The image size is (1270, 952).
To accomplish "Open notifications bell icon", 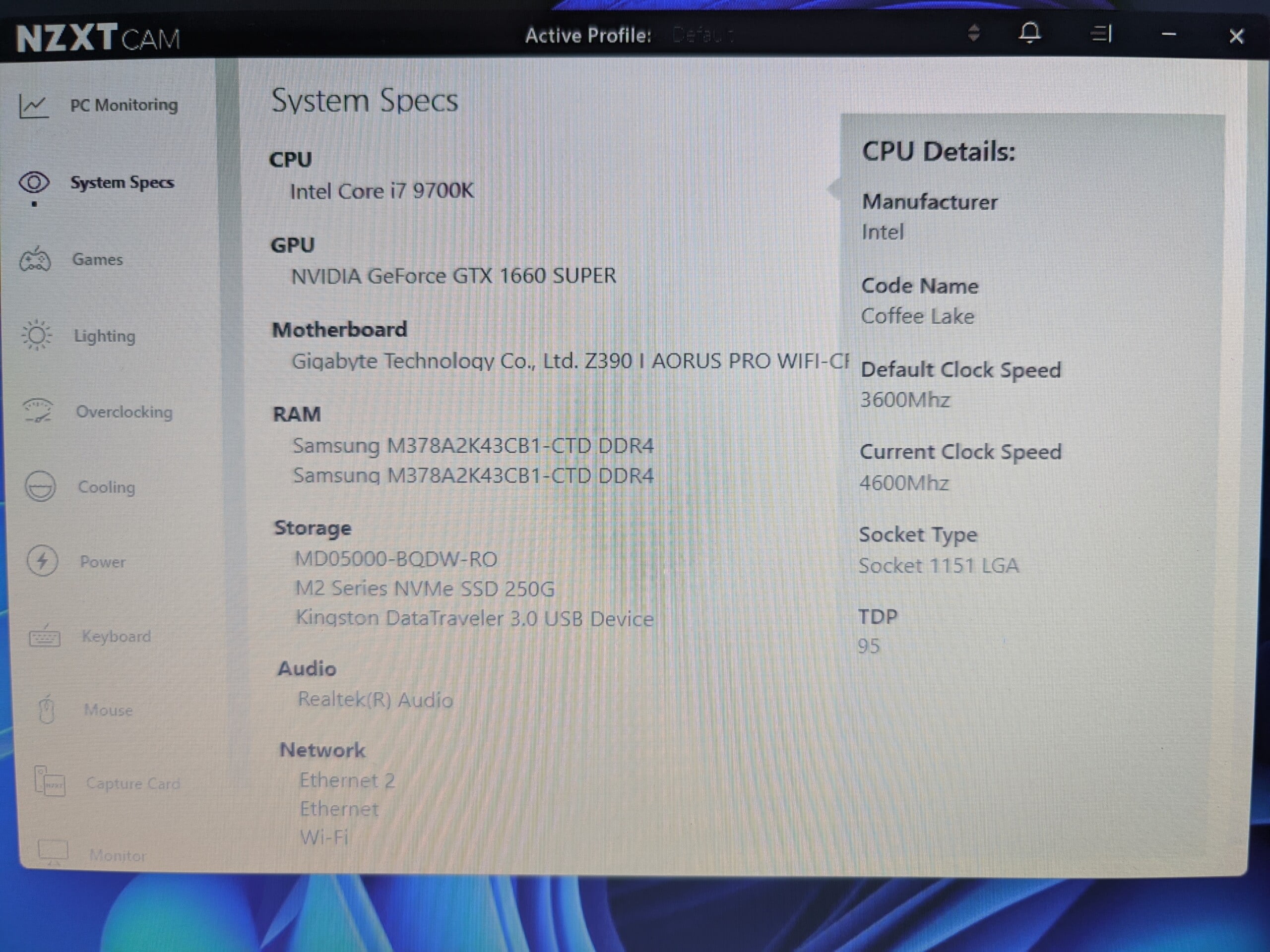I will point(1030,33).
